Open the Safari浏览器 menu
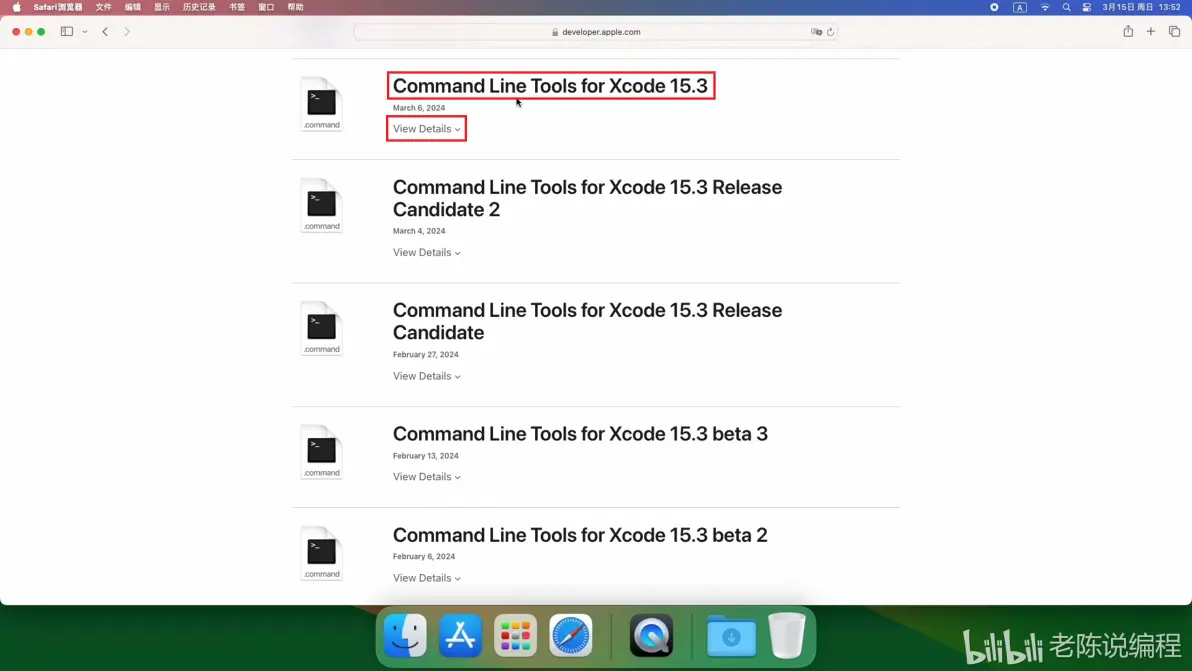This screenshot has height=671, width=1192. coord(58,7)
